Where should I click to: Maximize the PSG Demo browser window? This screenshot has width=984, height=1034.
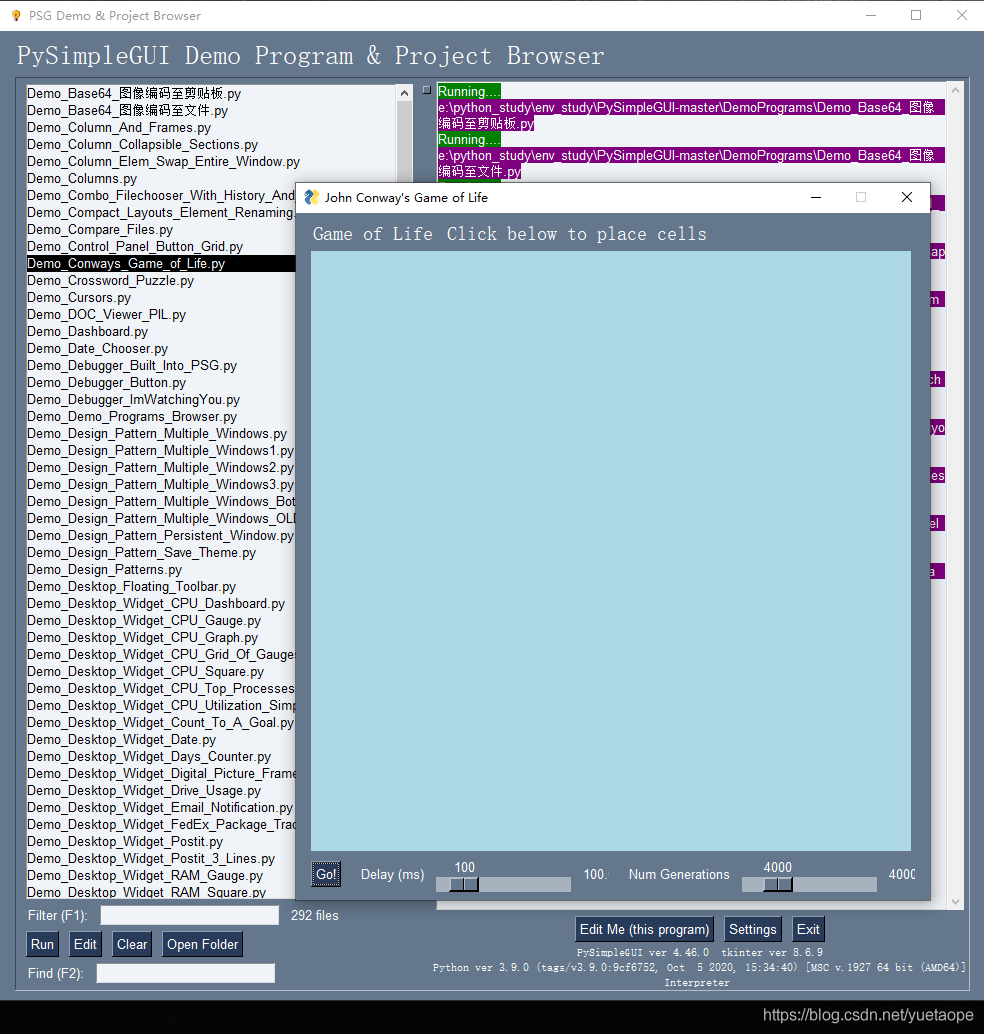click(x=916, y=15)
